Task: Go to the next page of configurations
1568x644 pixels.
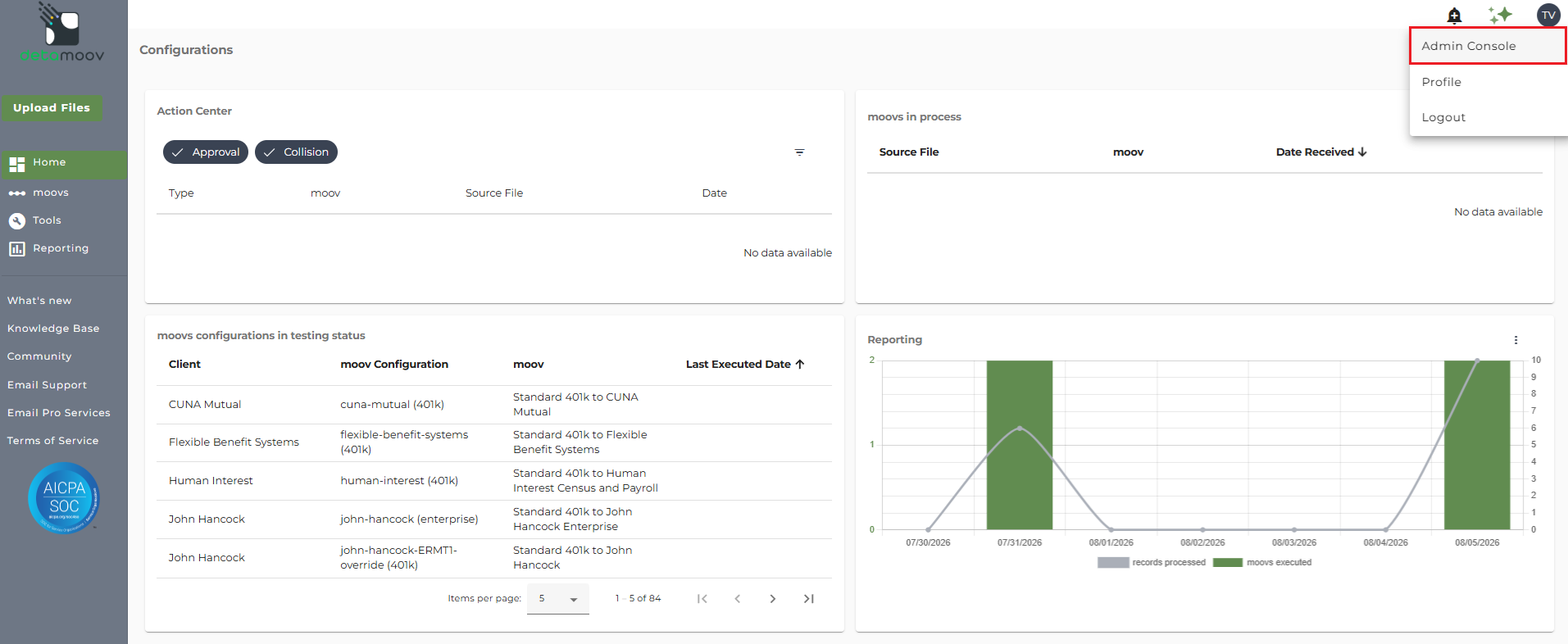Action: 773,599
